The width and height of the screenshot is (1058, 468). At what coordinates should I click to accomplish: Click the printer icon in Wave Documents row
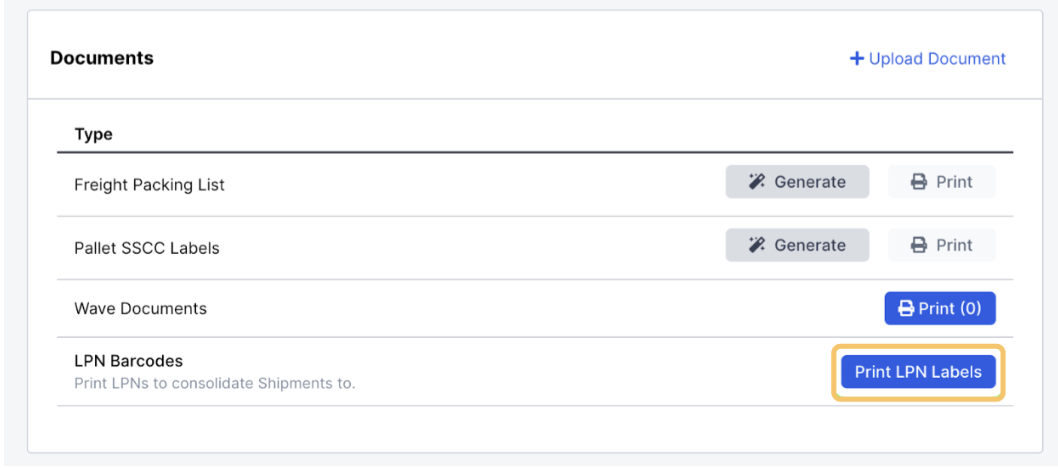pos(905,308)
